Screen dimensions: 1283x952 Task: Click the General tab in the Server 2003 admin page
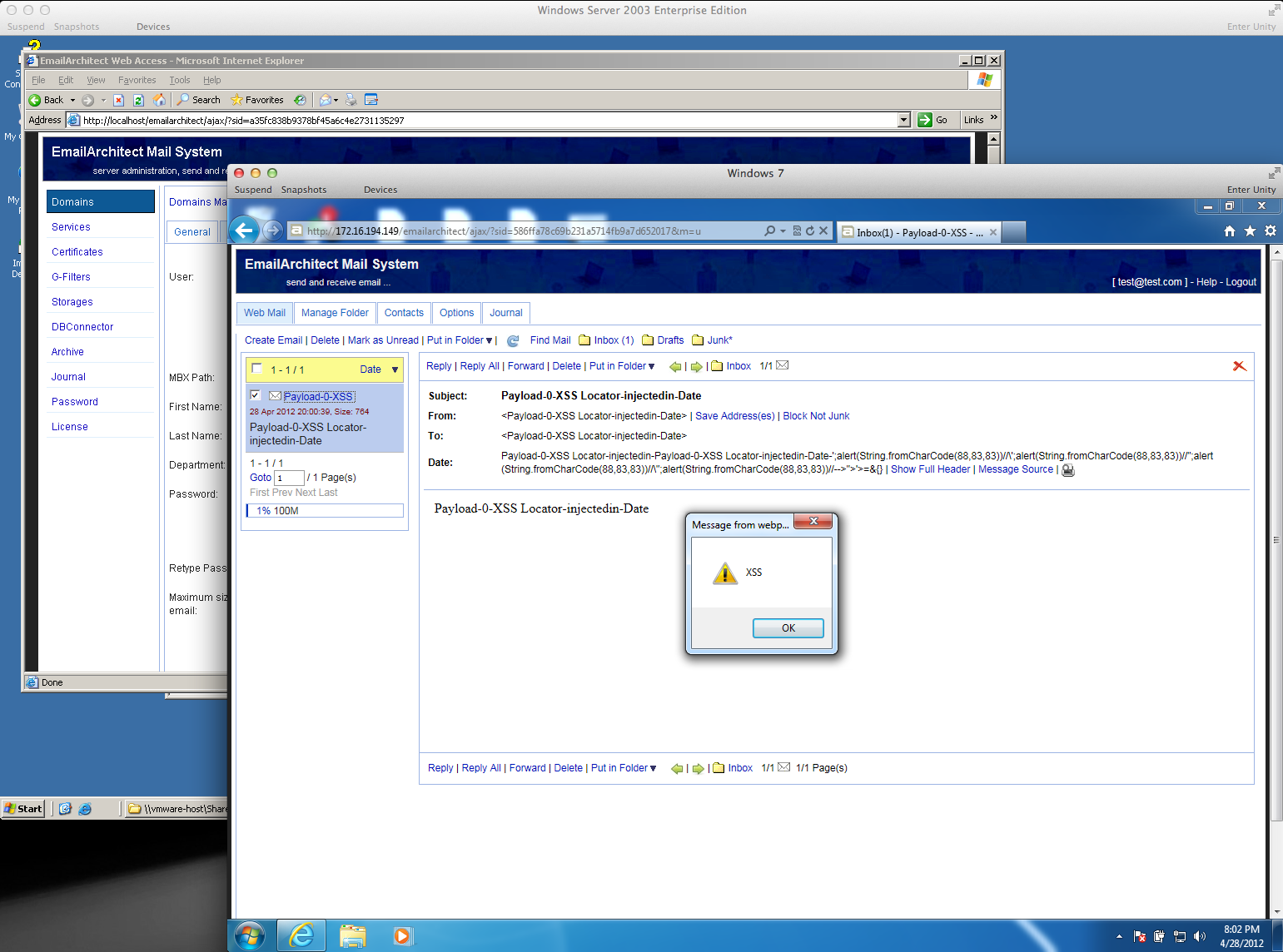pos(192,232)
